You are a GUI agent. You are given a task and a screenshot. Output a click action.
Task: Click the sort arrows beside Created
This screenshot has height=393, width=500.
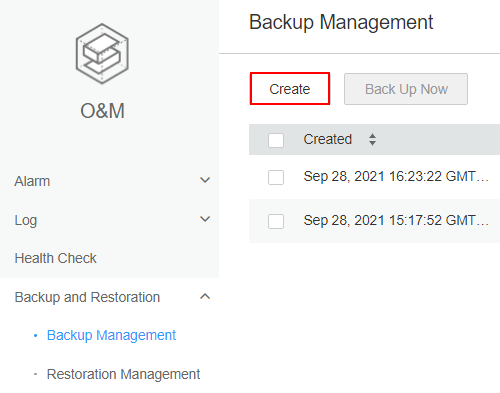pos(372,139)
